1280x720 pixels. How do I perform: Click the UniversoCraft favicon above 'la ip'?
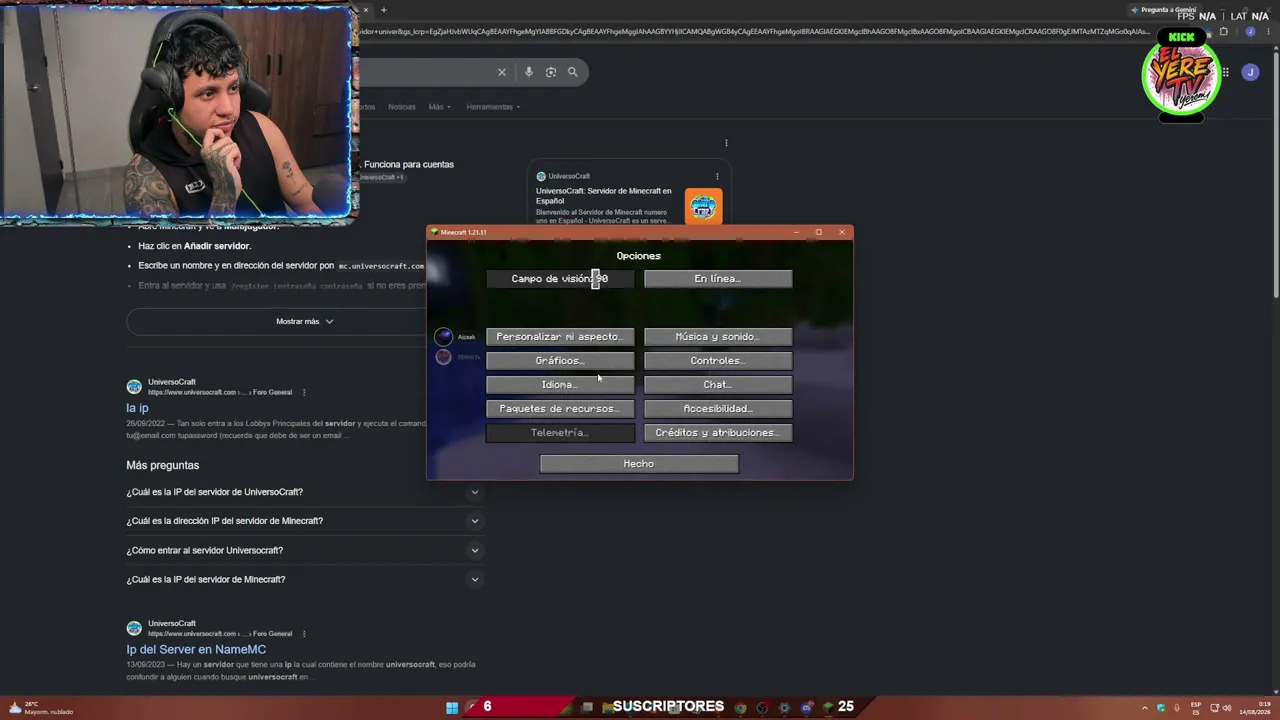134,387
